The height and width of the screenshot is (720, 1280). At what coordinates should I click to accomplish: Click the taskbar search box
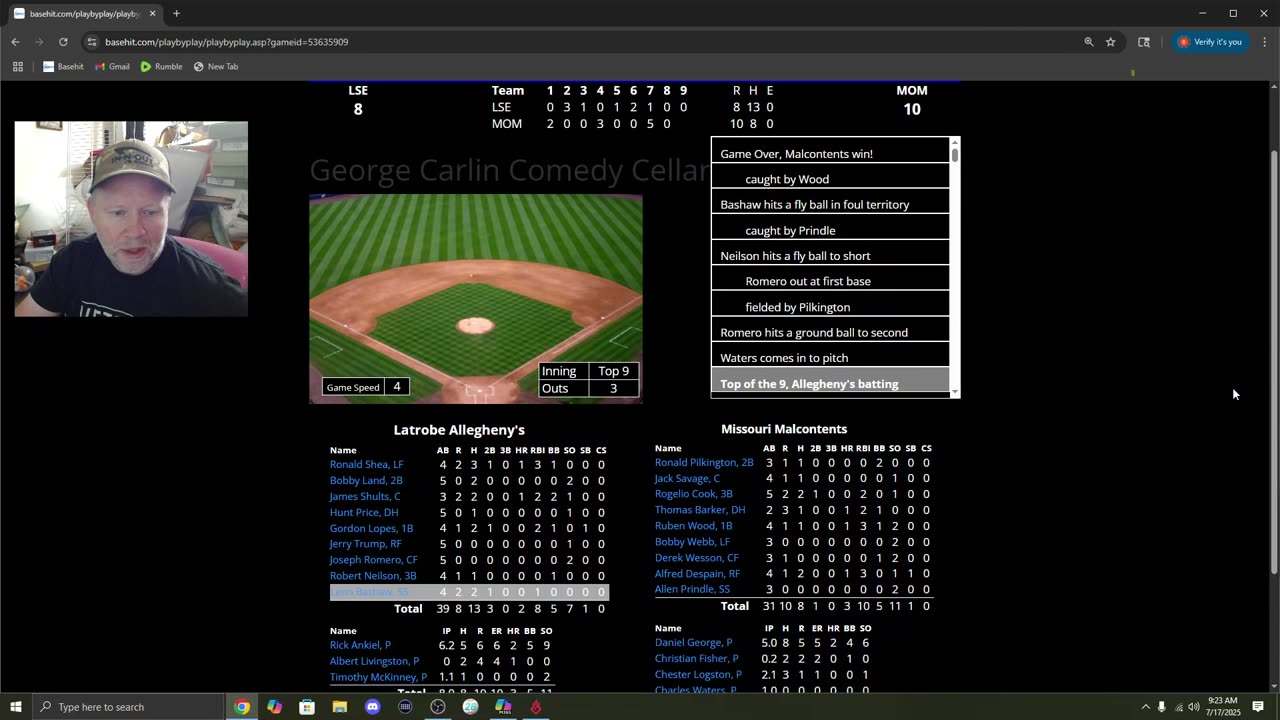point(128,707)
